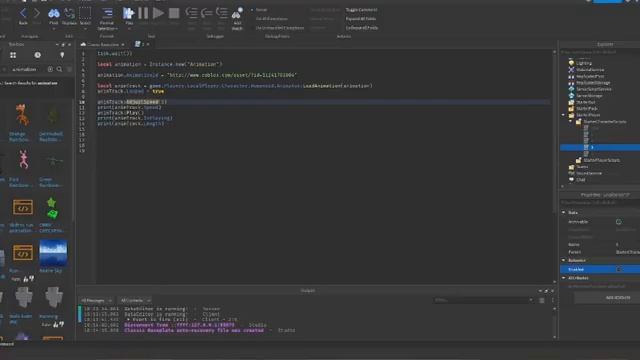Open the Replace tool

(x=69, y=14)
